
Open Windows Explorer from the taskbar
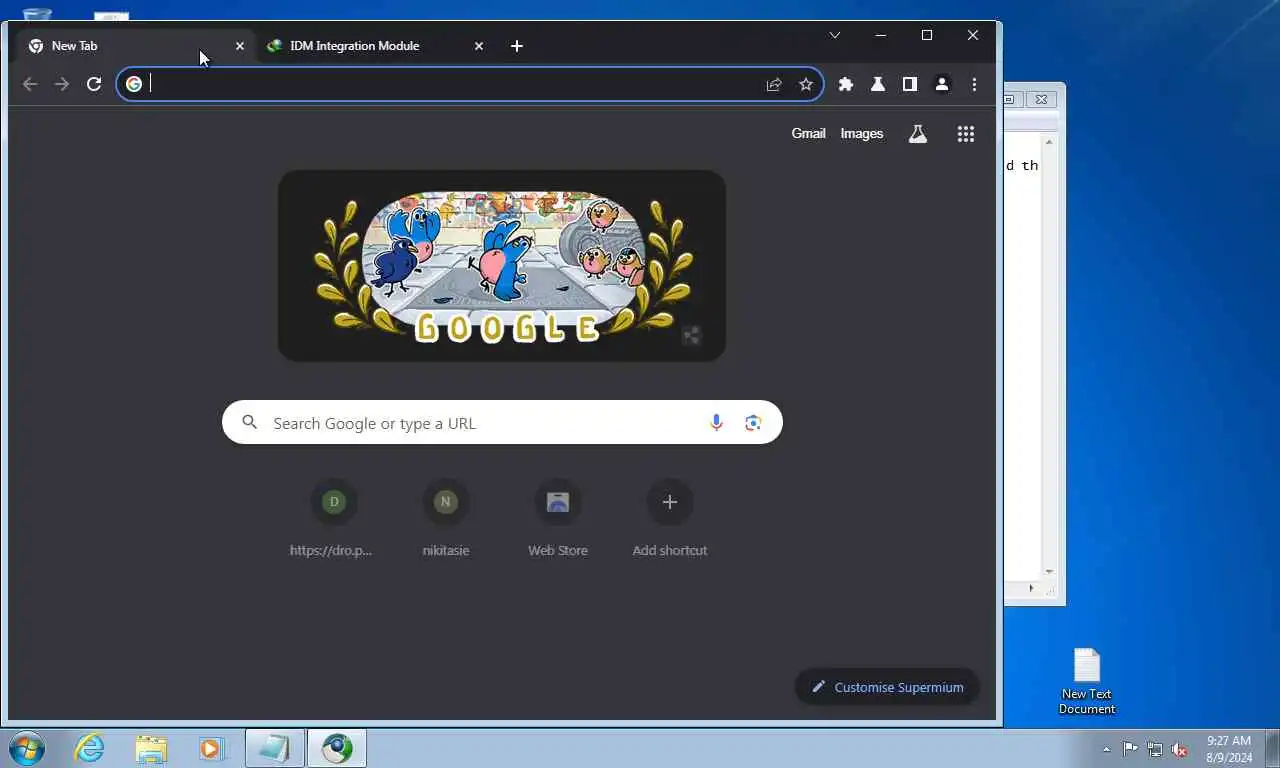(151, 748)
